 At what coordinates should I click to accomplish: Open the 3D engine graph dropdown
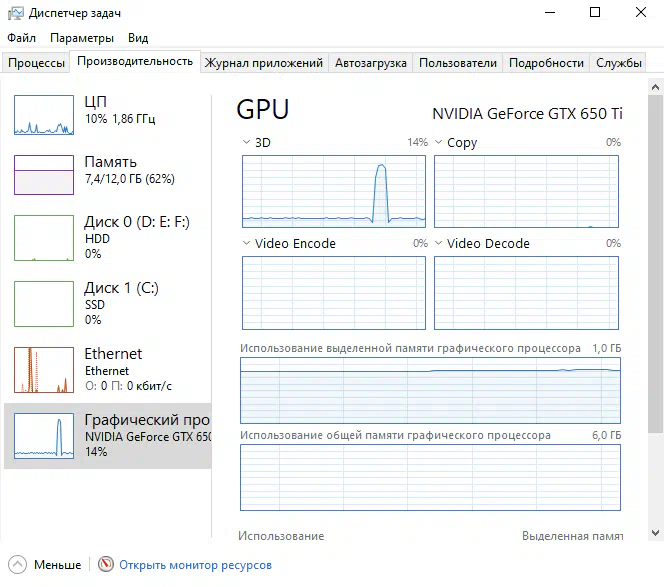[247, 143]
